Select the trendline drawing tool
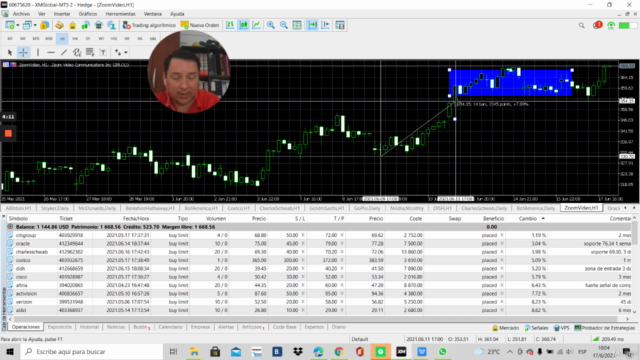 (64, 52)
